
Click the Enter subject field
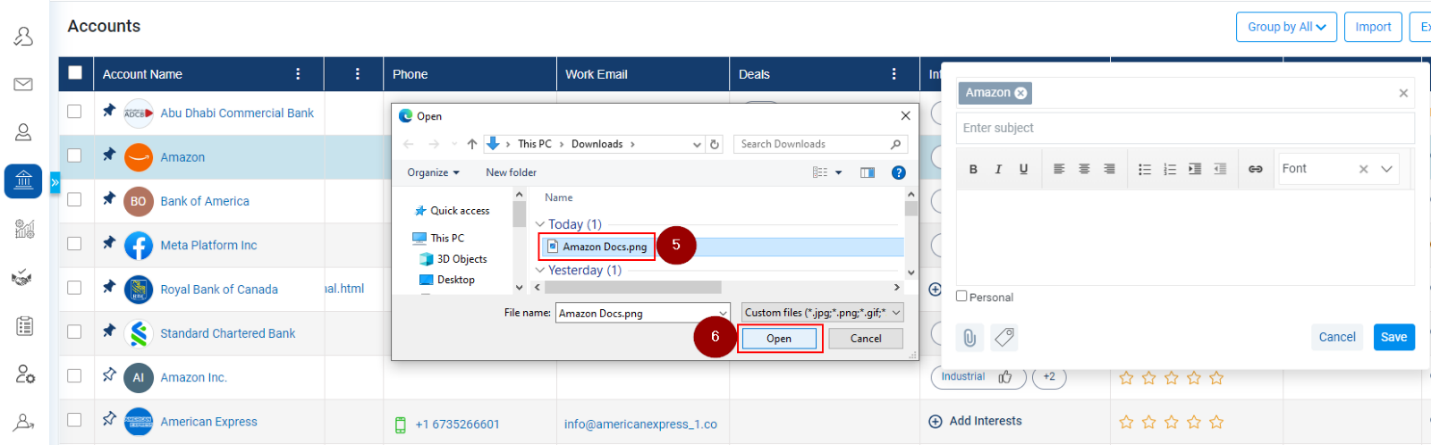point(1185,128)
